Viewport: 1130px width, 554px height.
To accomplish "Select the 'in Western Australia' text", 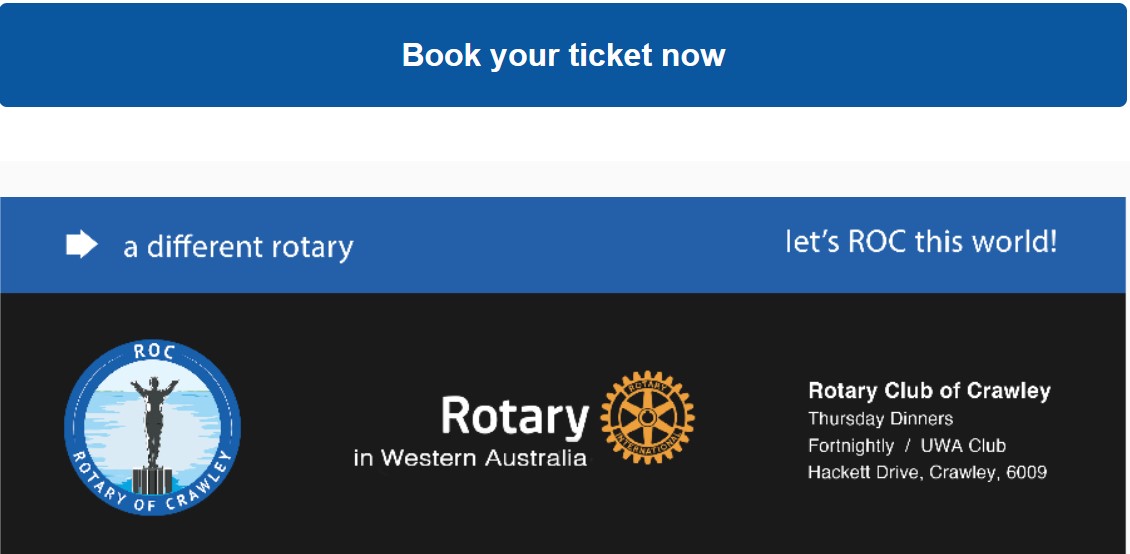I will click(x=470, y=458).
